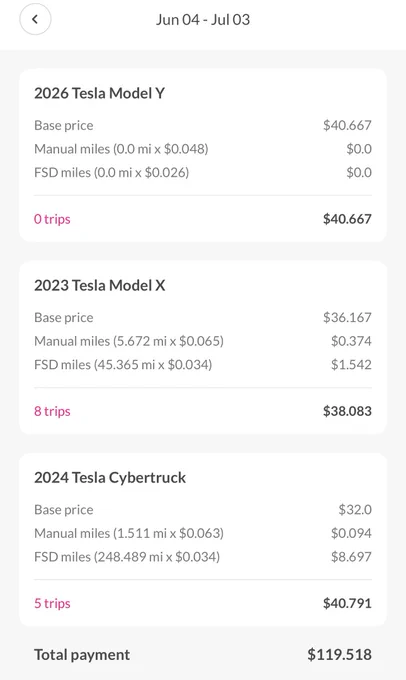Tap Model Y FSD miles 0.0 mi row
The image size is (406, 680).
pos(203,173)
